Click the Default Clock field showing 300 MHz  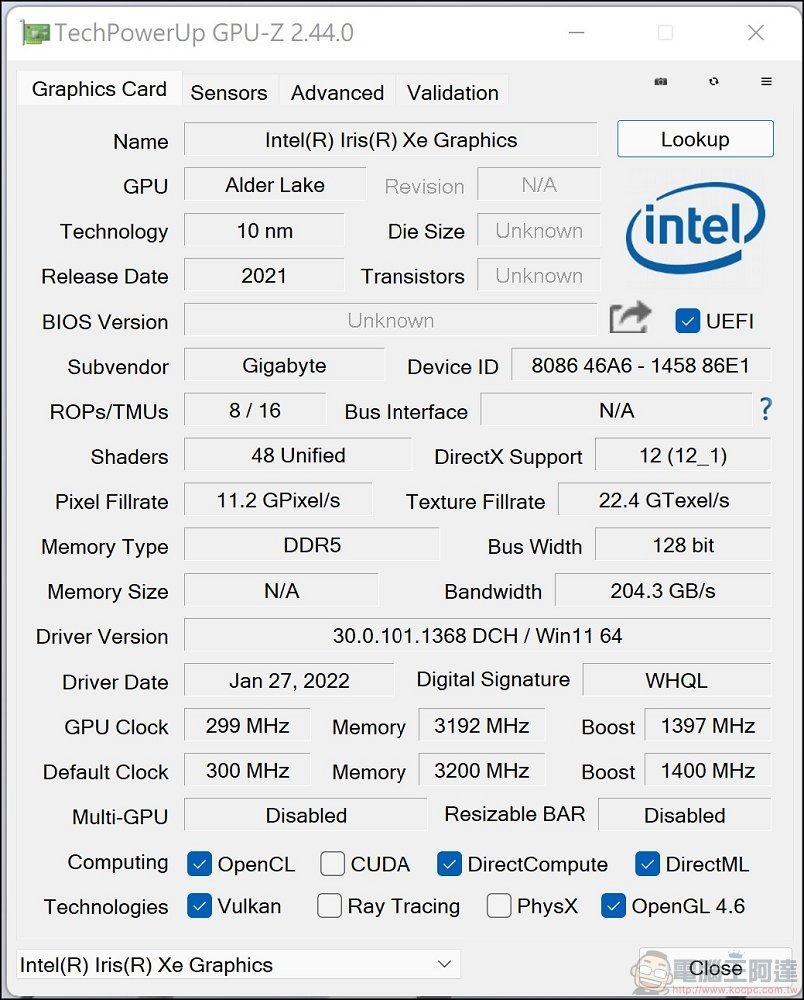click(x=247, y=770)
